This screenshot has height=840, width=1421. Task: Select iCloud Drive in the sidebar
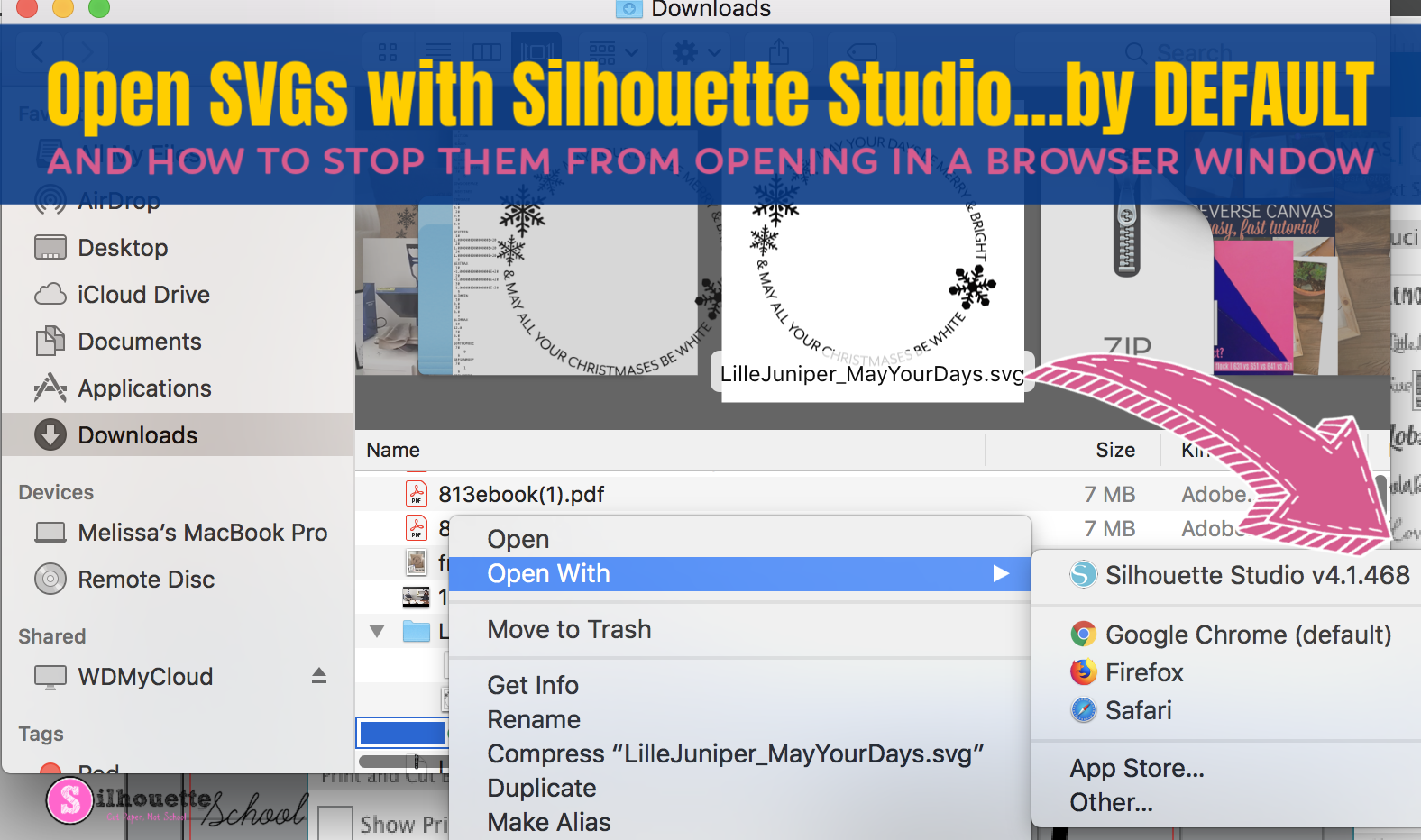(x=122, y=295)
